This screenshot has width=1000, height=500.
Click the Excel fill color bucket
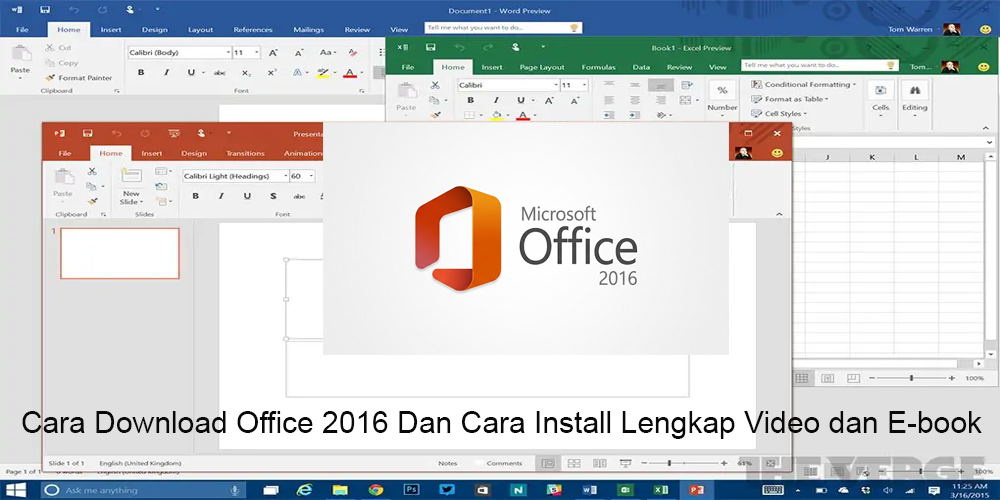(496, 115)
